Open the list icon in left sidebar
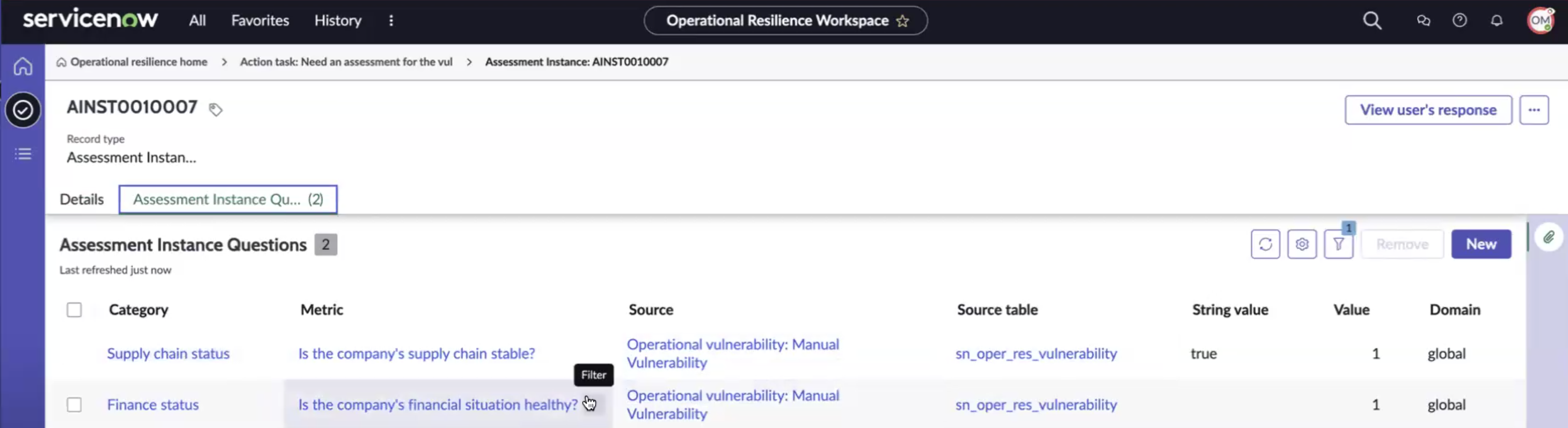1568x428 pixels. 23,154
